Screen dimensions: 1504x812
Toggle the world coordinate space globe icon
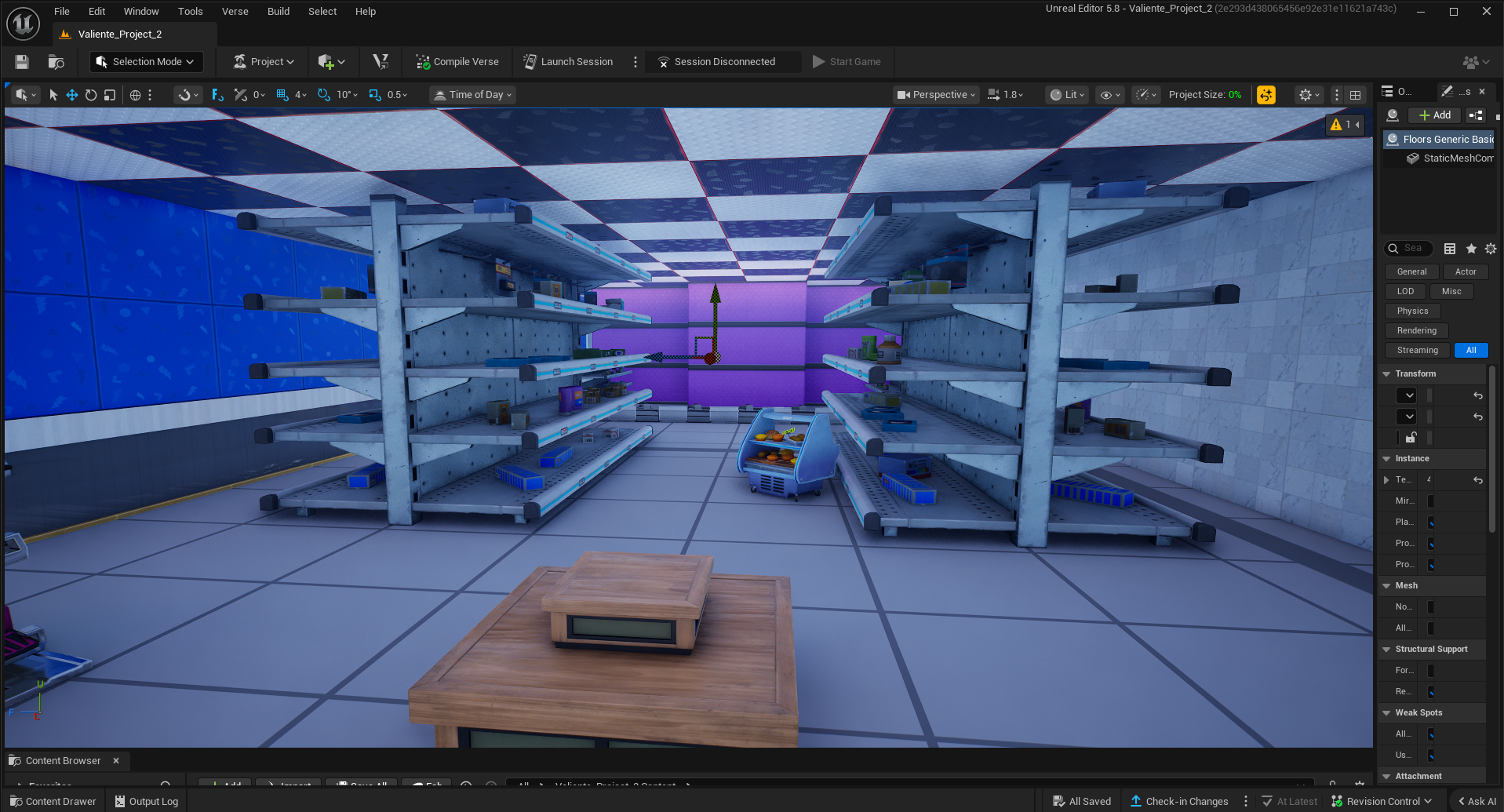pyautogui.click(x=135, y=95)
